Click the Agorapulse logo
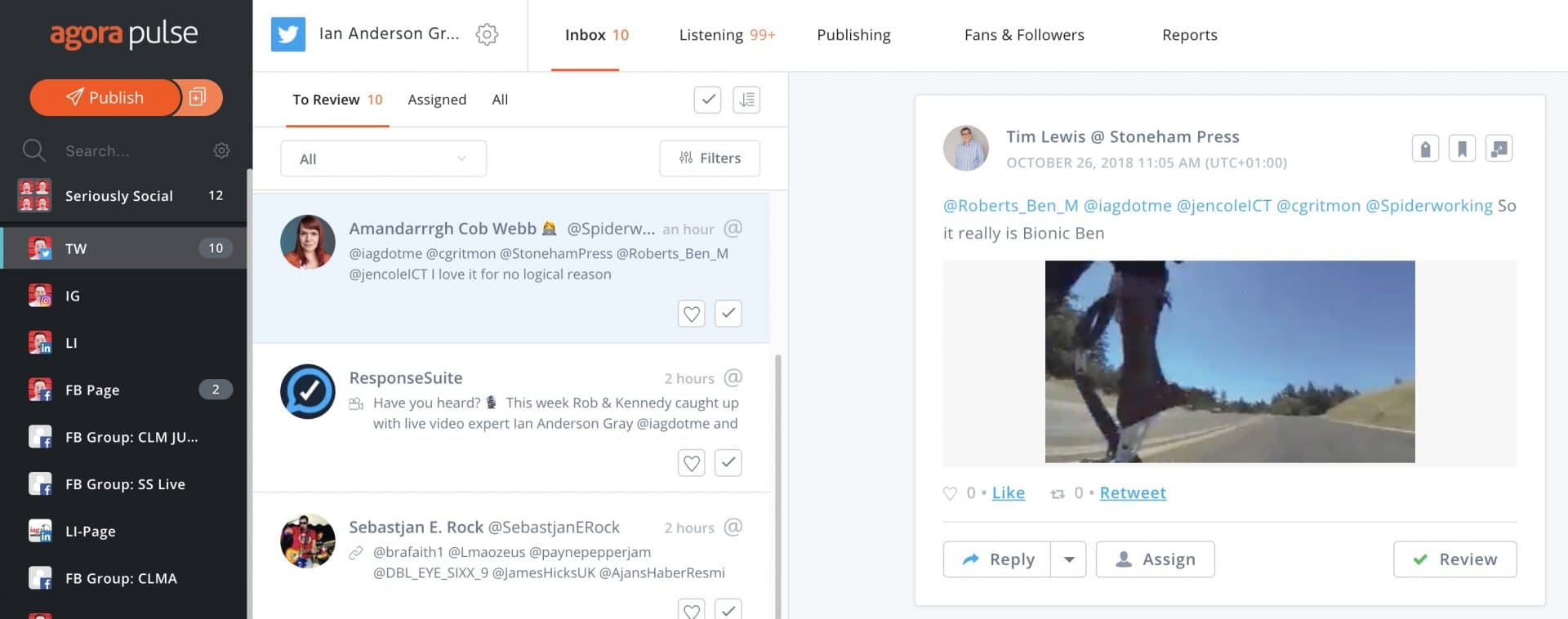 [x=124, y=34]
